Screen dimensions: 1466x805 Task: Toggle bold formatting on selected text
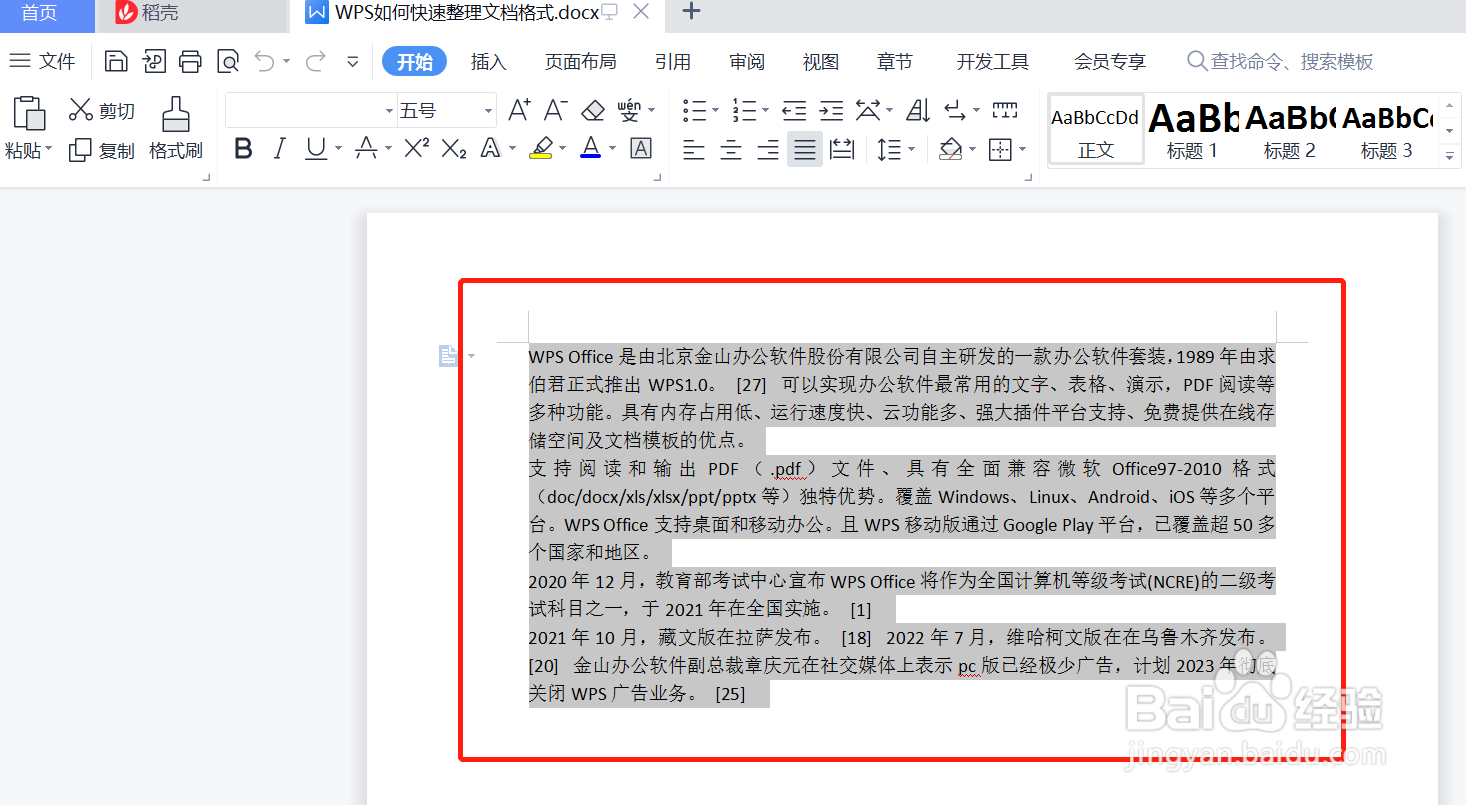243,147
